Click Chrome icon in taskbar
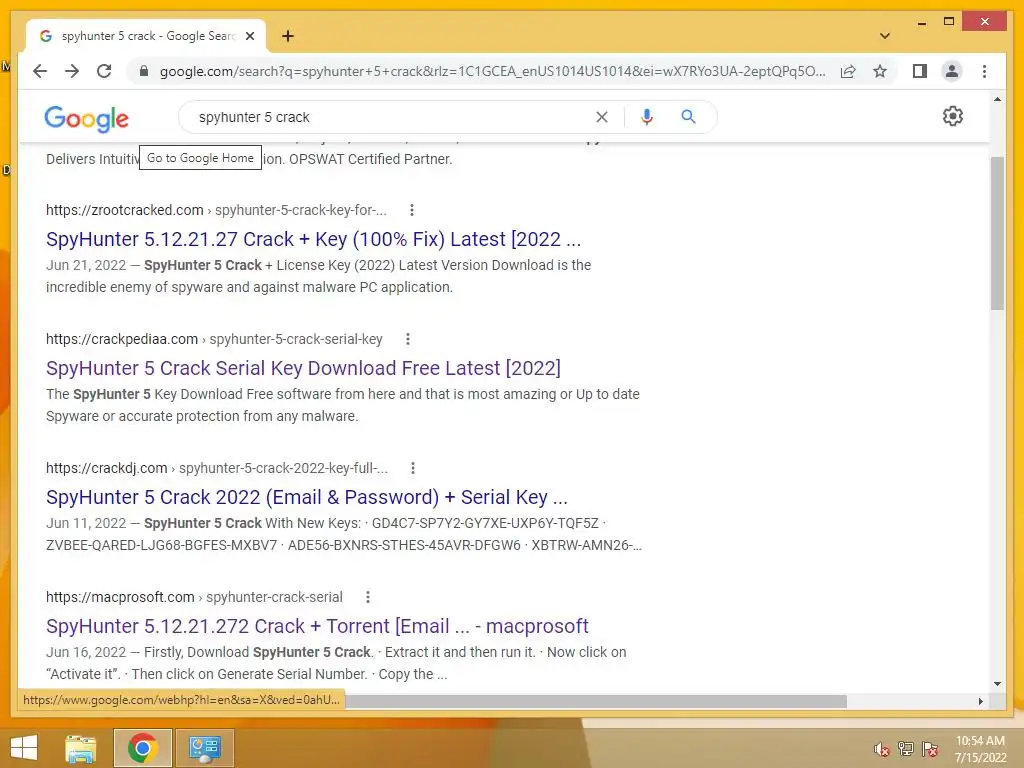The height and width of the screenshot is (768, 1024). [x=142, y=748]
